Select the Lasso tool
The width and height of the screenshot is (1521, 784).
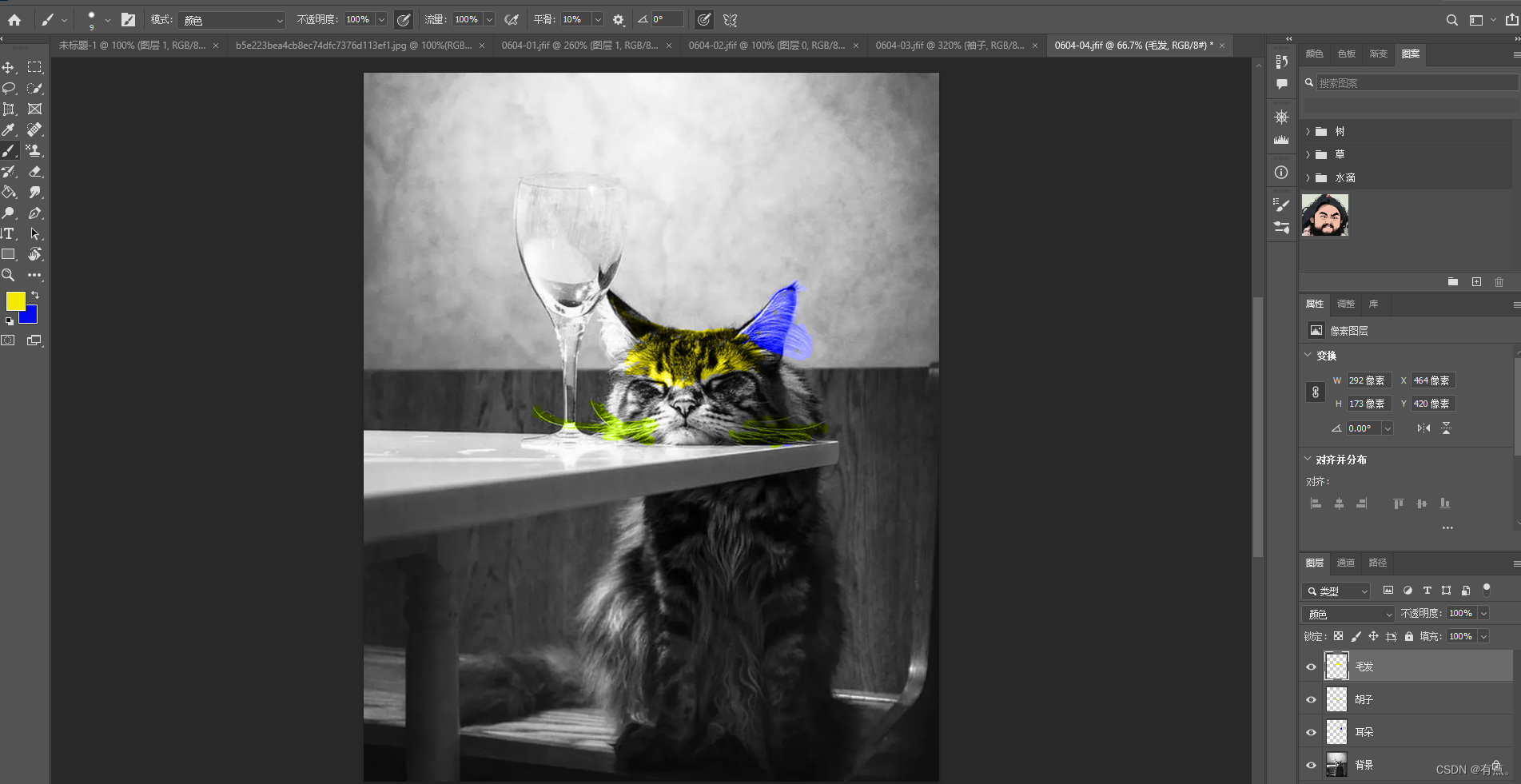[x=9, y=89]
